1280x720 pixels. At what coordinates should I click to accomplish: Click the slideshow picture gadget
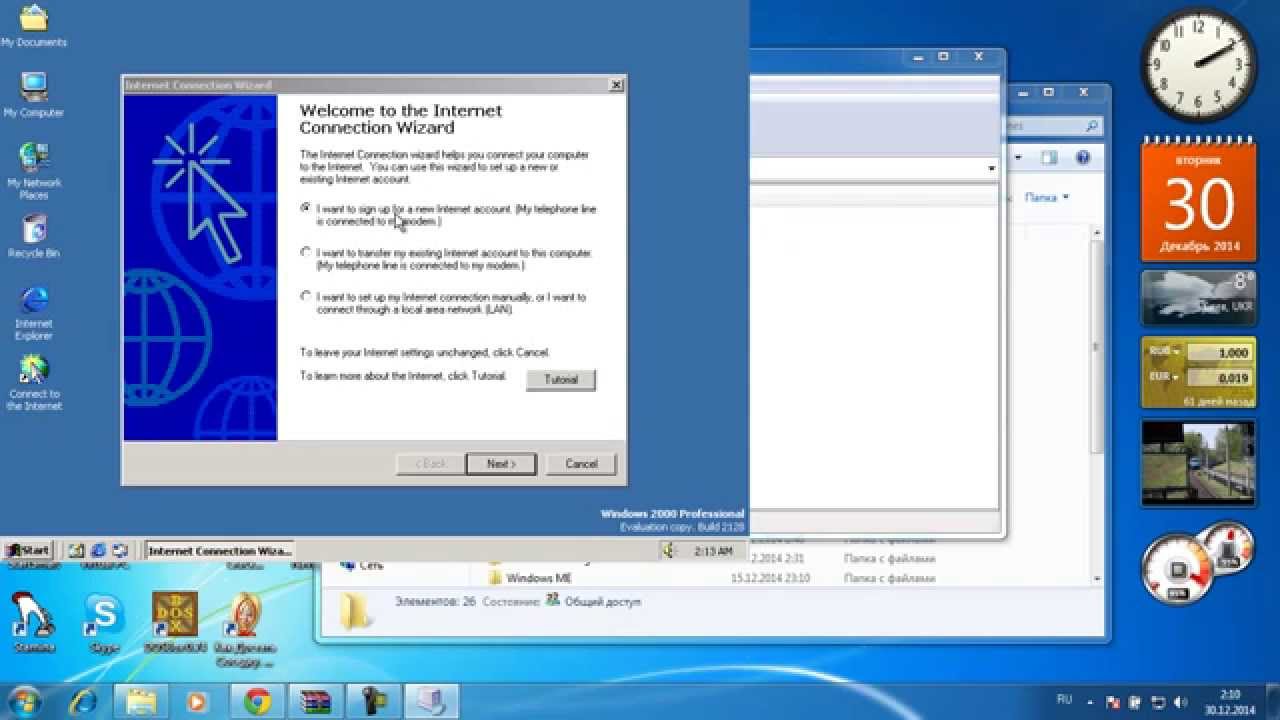click(x=1198, y=463)
